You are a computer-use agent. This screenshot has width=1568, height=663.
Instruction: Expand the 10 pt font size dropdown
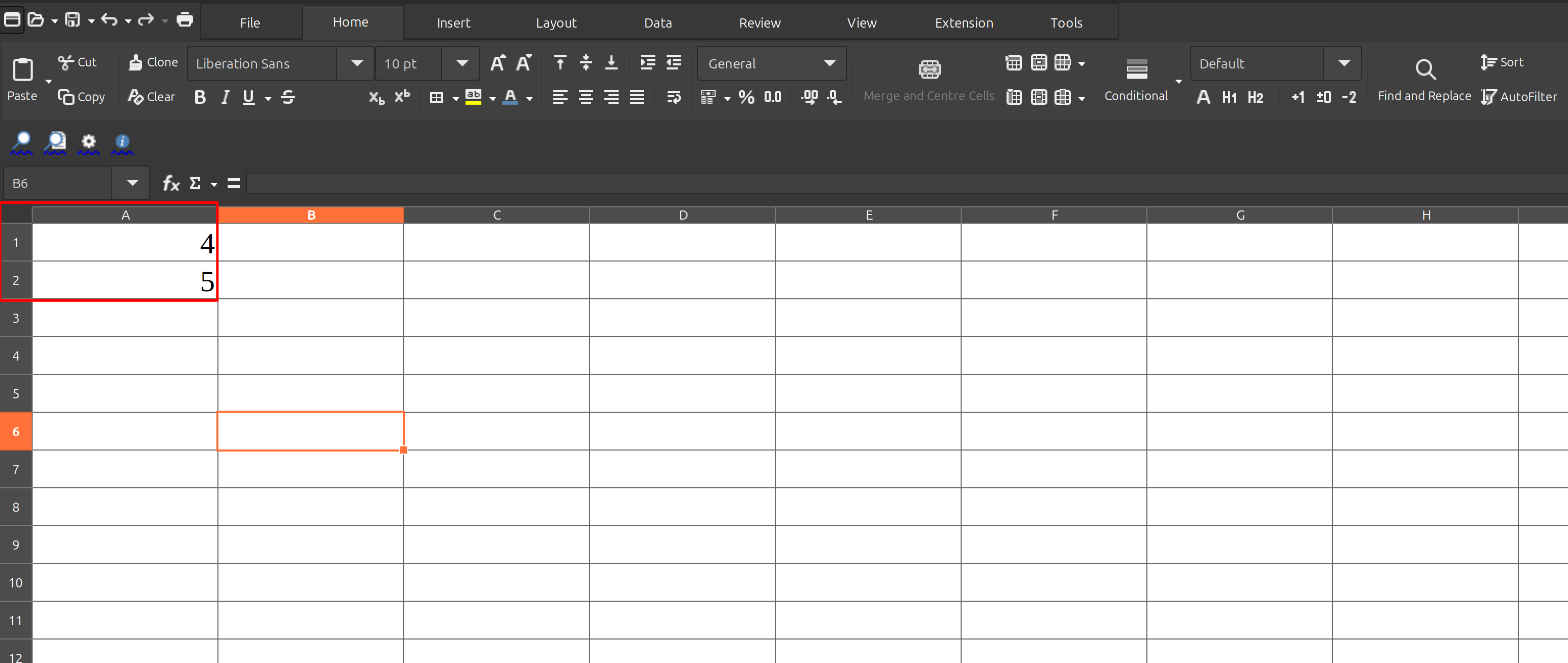(462, 63)
